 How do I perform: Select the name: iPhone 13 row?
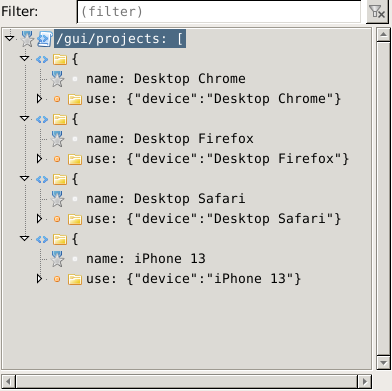[146, 259]
